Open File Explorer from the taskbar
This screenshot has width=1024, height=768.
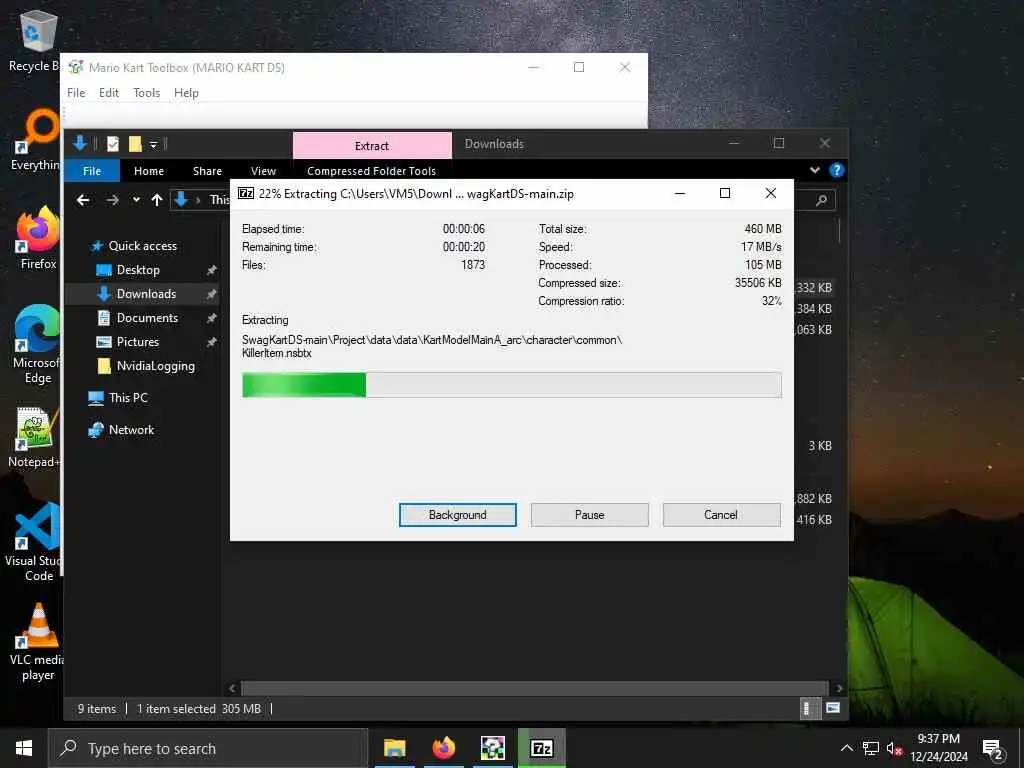tap(394, 748)
